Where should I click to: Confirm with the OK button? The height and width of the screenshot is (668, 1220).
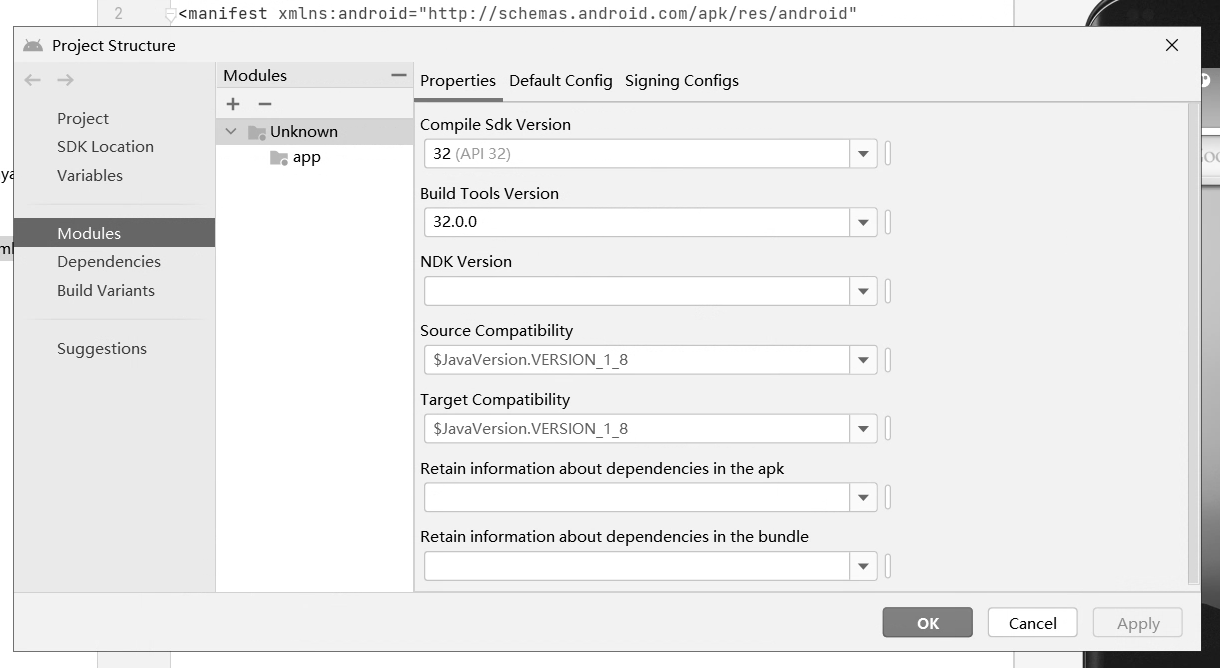pos(928,623)
